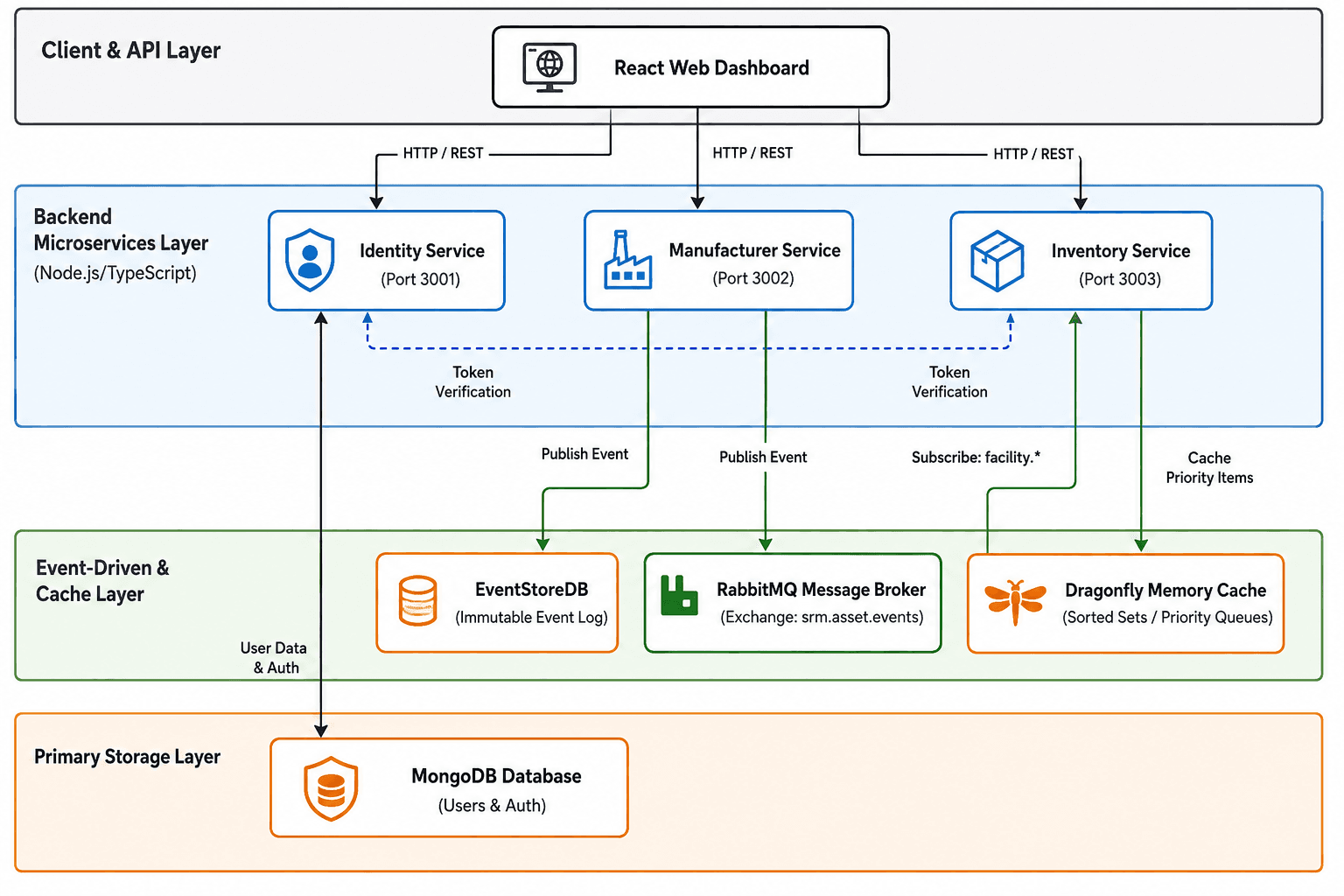Select the RabbitMQ logo icon
The height and width of the screenshot is (896, 1344).
coord(679,596)
